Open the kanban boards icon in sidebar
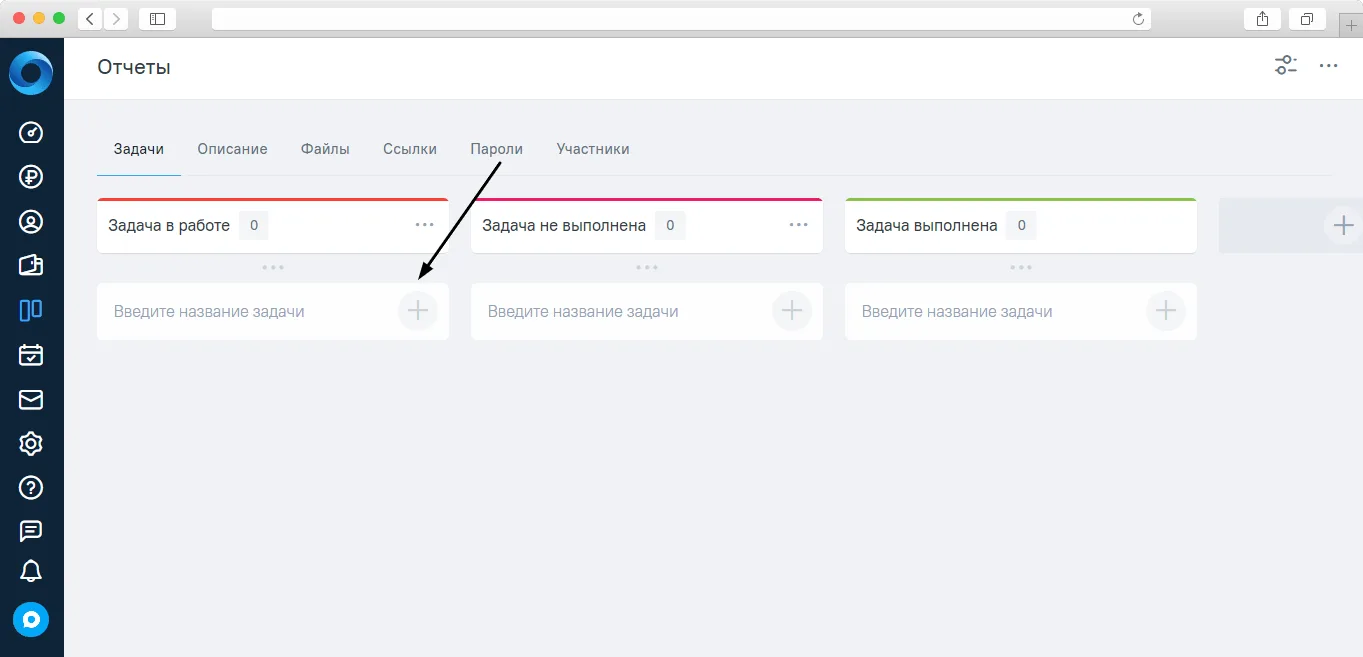 [x=31, y=310]
